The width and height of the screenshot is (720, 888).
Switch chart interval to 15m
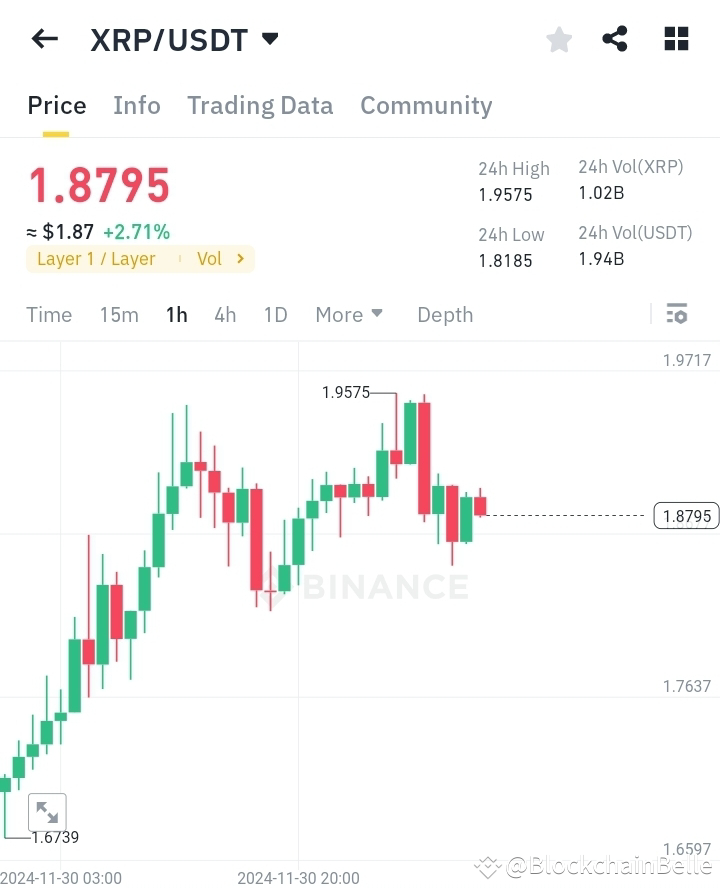pyautogui.click(x=119, y=314)
